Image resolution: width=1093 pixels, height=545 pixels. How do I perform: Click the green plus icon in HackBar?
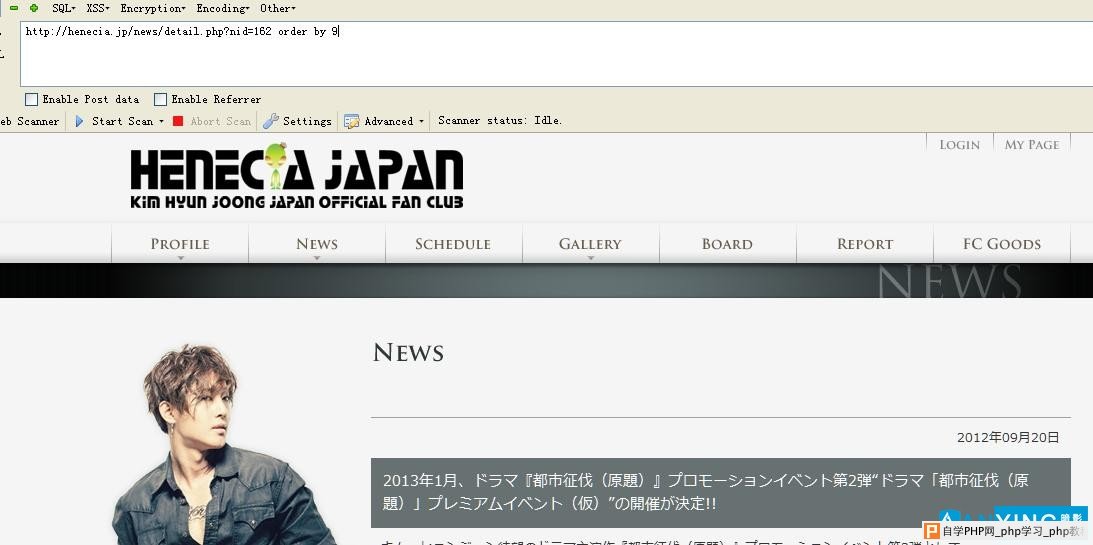point(33,8)
